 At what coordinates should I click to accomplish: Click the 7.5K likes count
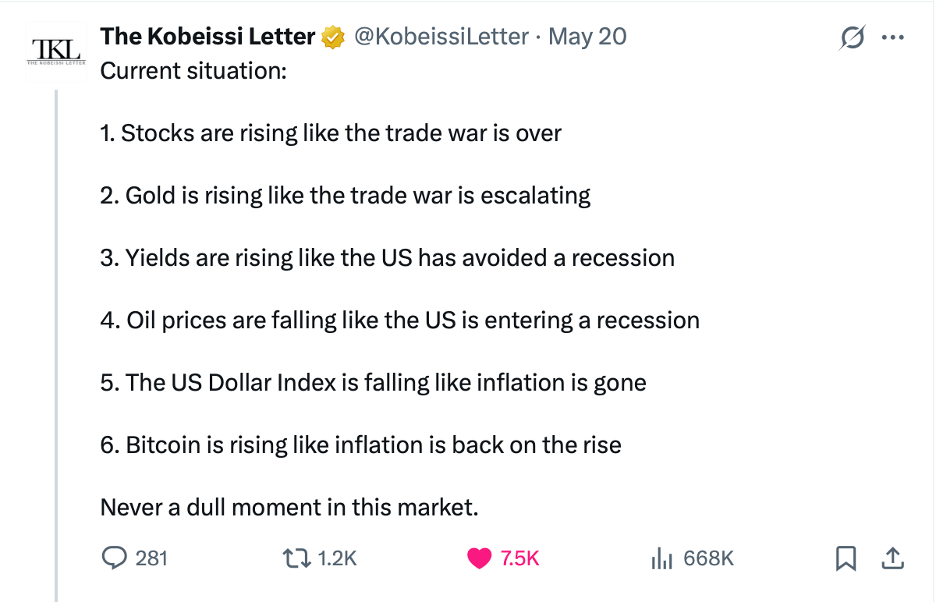click(x=520, y=558)
